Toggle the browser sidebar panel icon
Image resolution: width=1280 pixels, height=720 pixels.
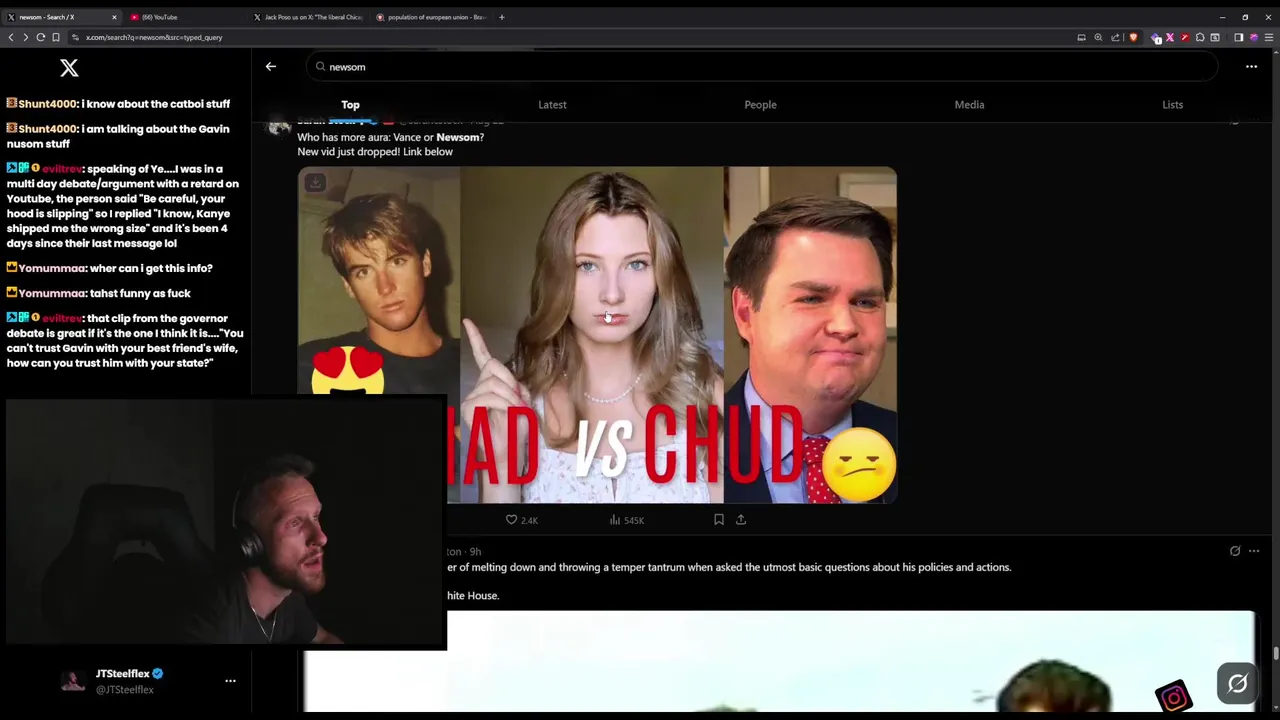coord(1238,37)
